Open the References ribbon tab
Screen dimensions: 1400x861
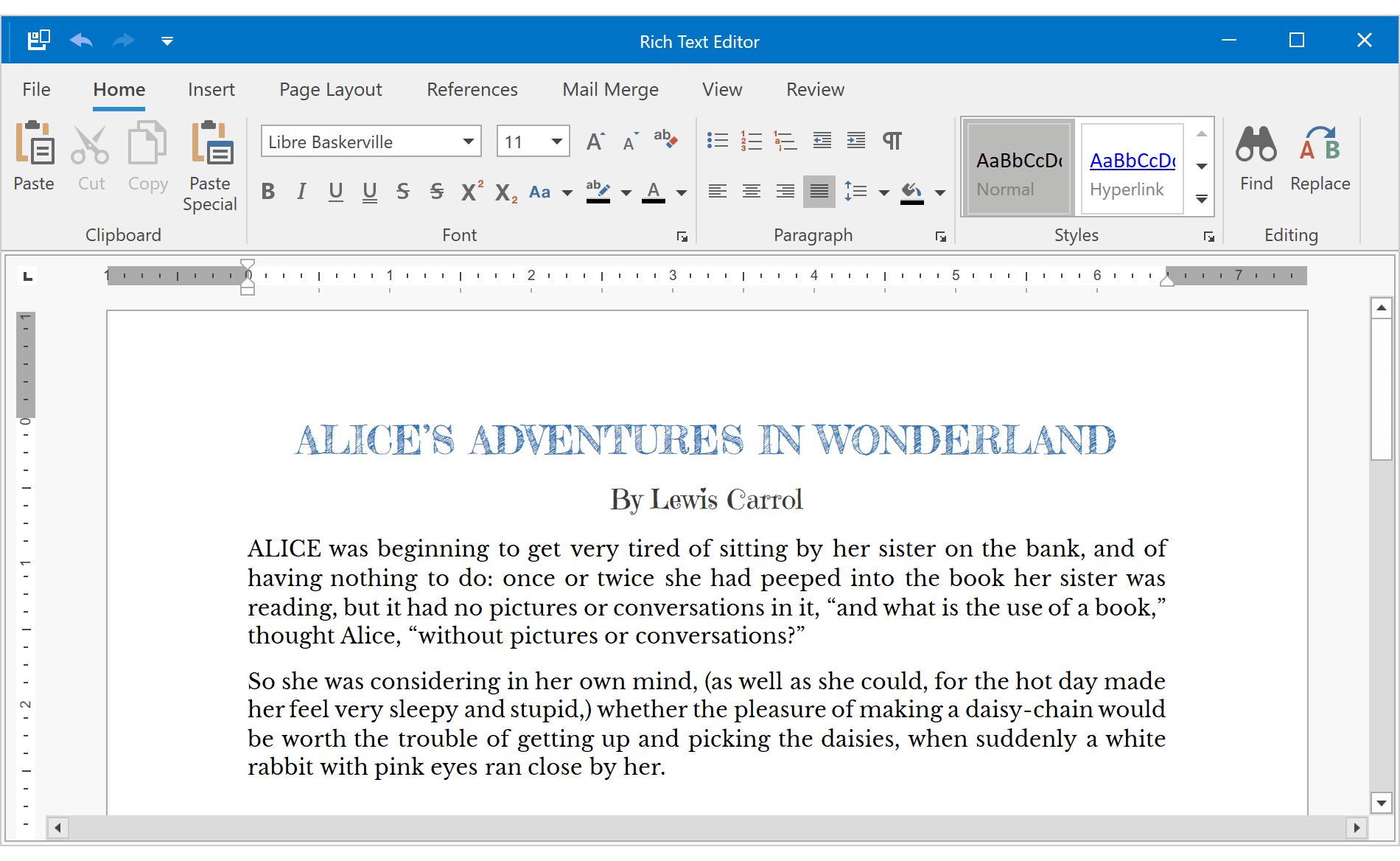point(472,89)
